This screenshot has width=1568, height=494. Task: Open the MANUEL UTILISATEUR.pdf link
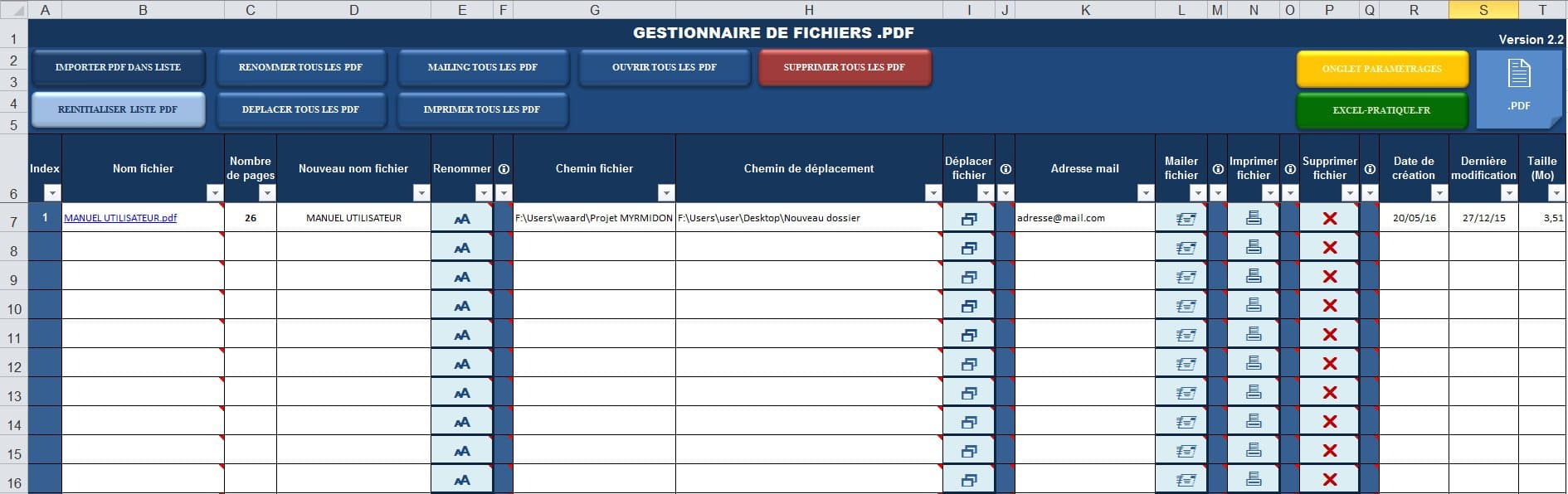pyautogui.click(x=120, y=218)
